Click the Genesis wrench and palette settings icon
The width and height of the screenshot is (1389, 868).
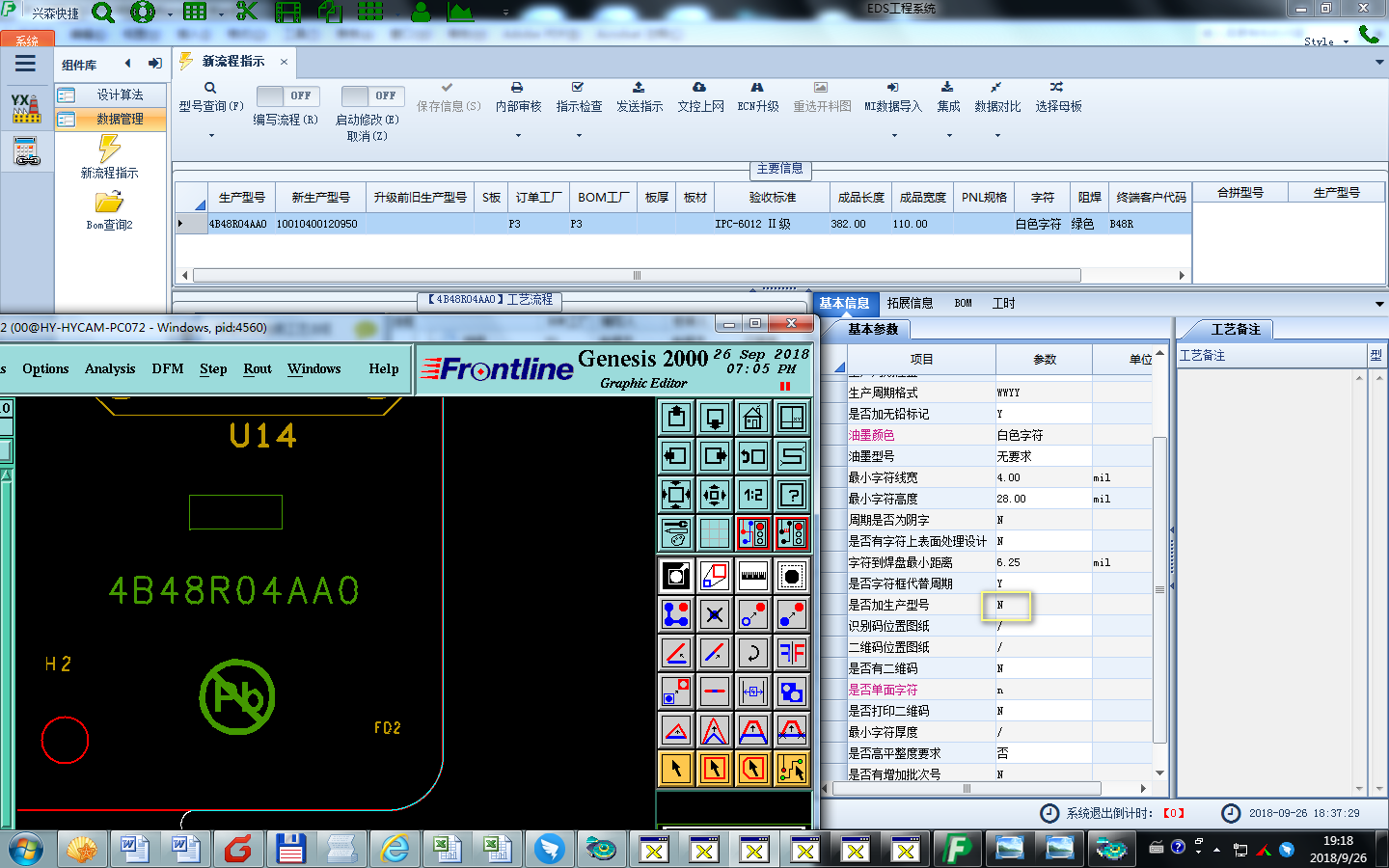coord(676,533)
